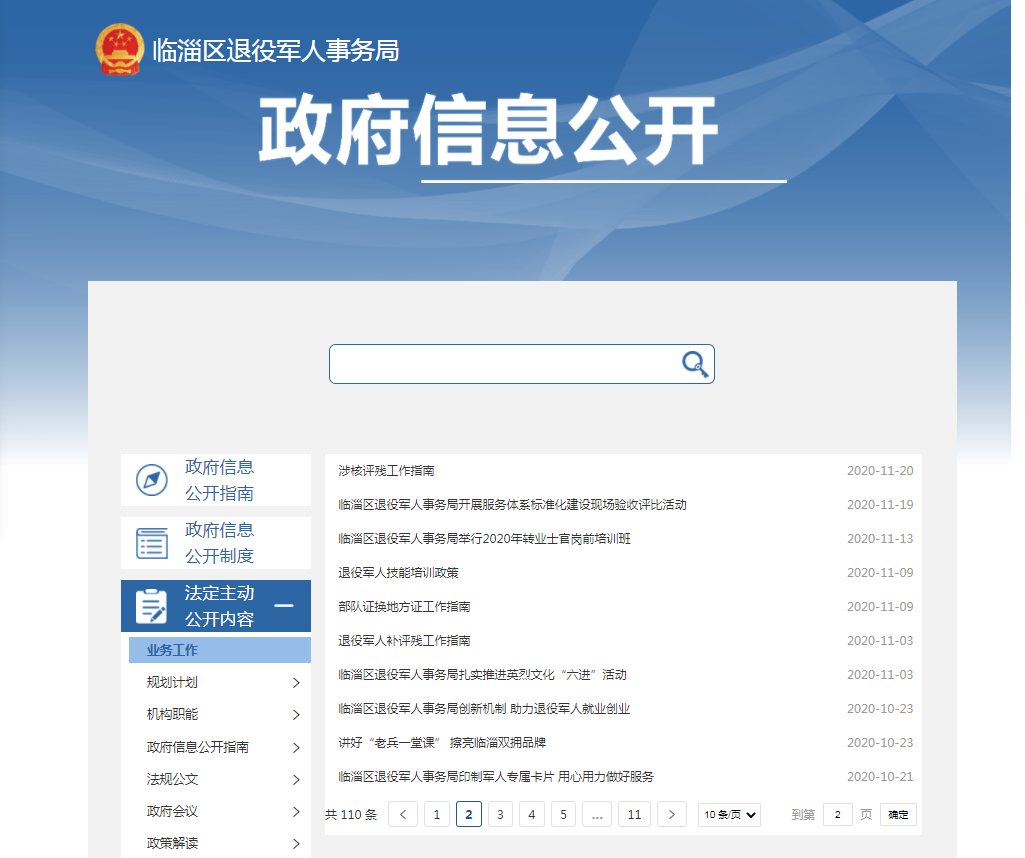This screenshot has height=858, width=1025.
Task: Click the magnifier search icon
Action: 695,364
